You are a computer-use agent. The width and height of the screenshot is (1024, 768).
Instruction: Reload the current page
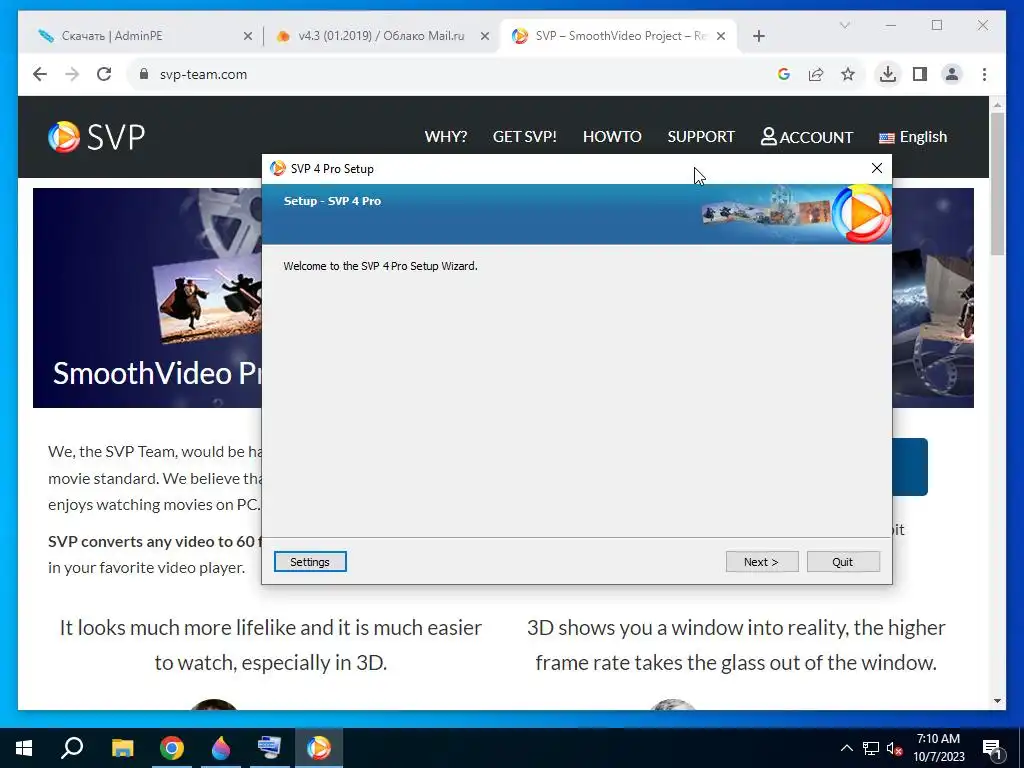104,74
